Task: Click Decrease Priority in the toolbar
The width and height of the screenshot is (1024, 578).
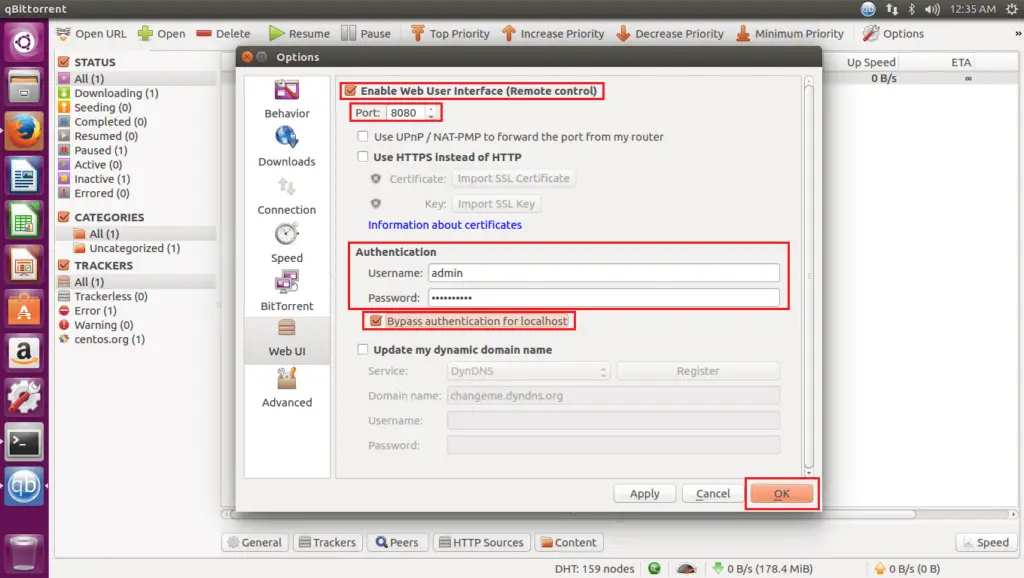Action: (670, 33)
